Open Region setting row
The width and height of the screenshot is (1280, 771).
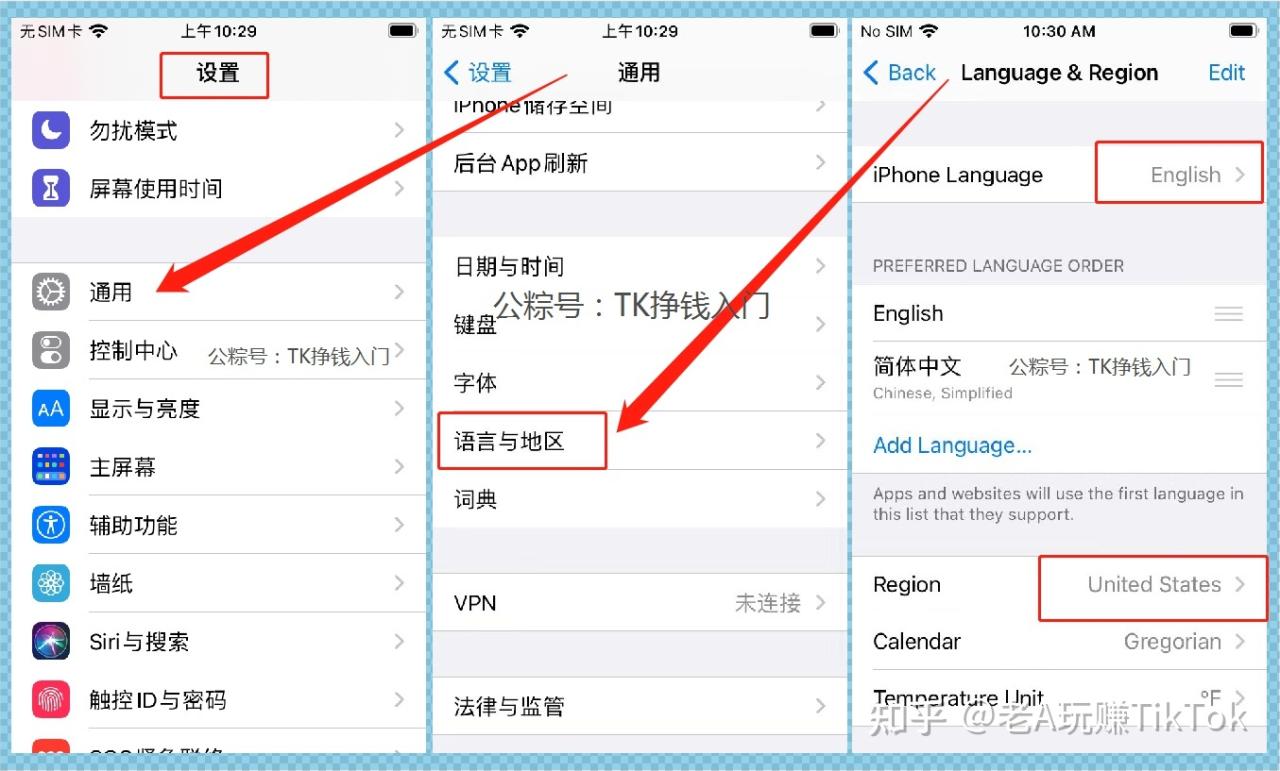click(1059, 585)
